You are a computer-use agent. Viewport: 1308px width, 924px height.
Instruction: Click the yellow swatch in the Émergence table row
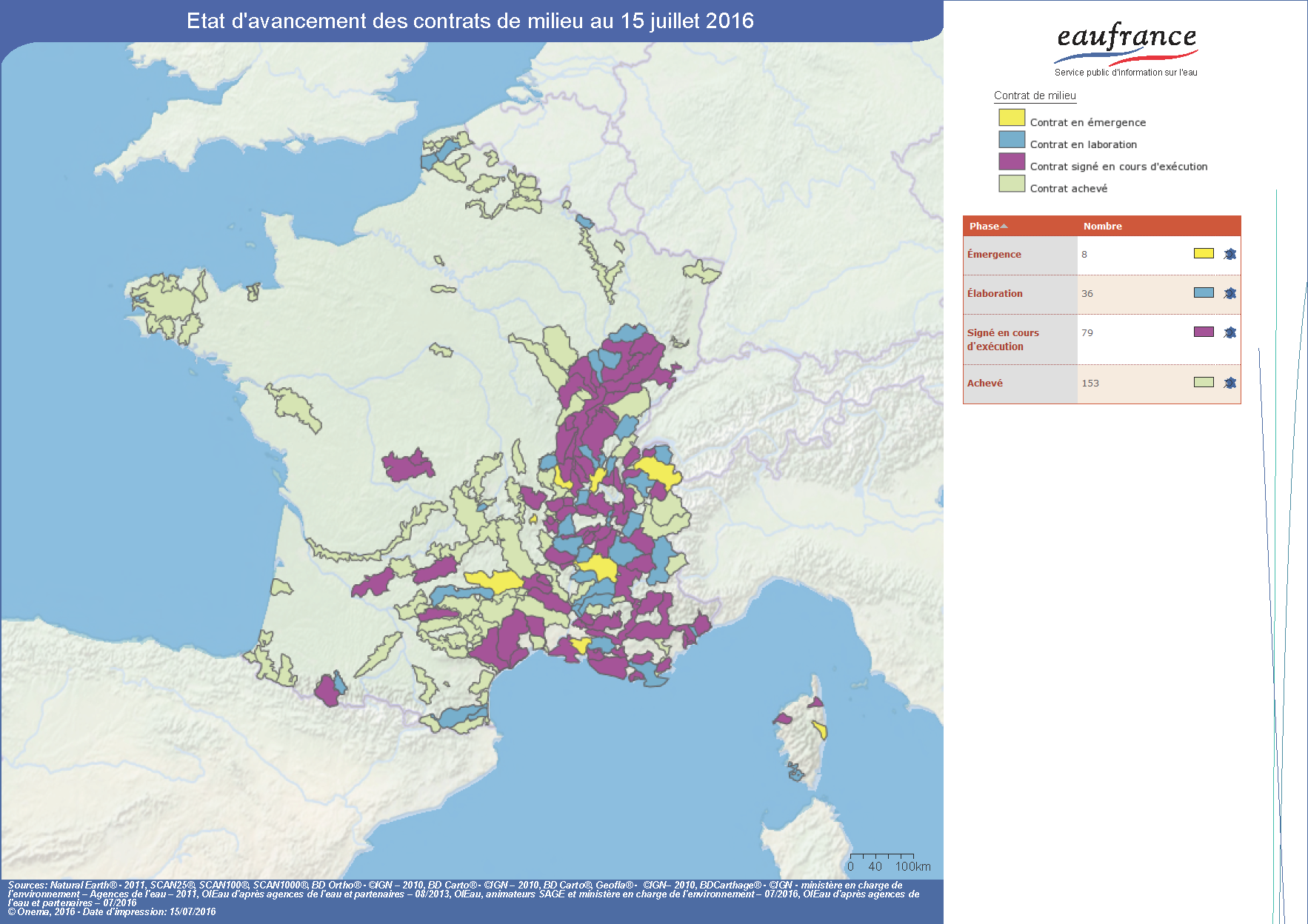point(1204,253)
